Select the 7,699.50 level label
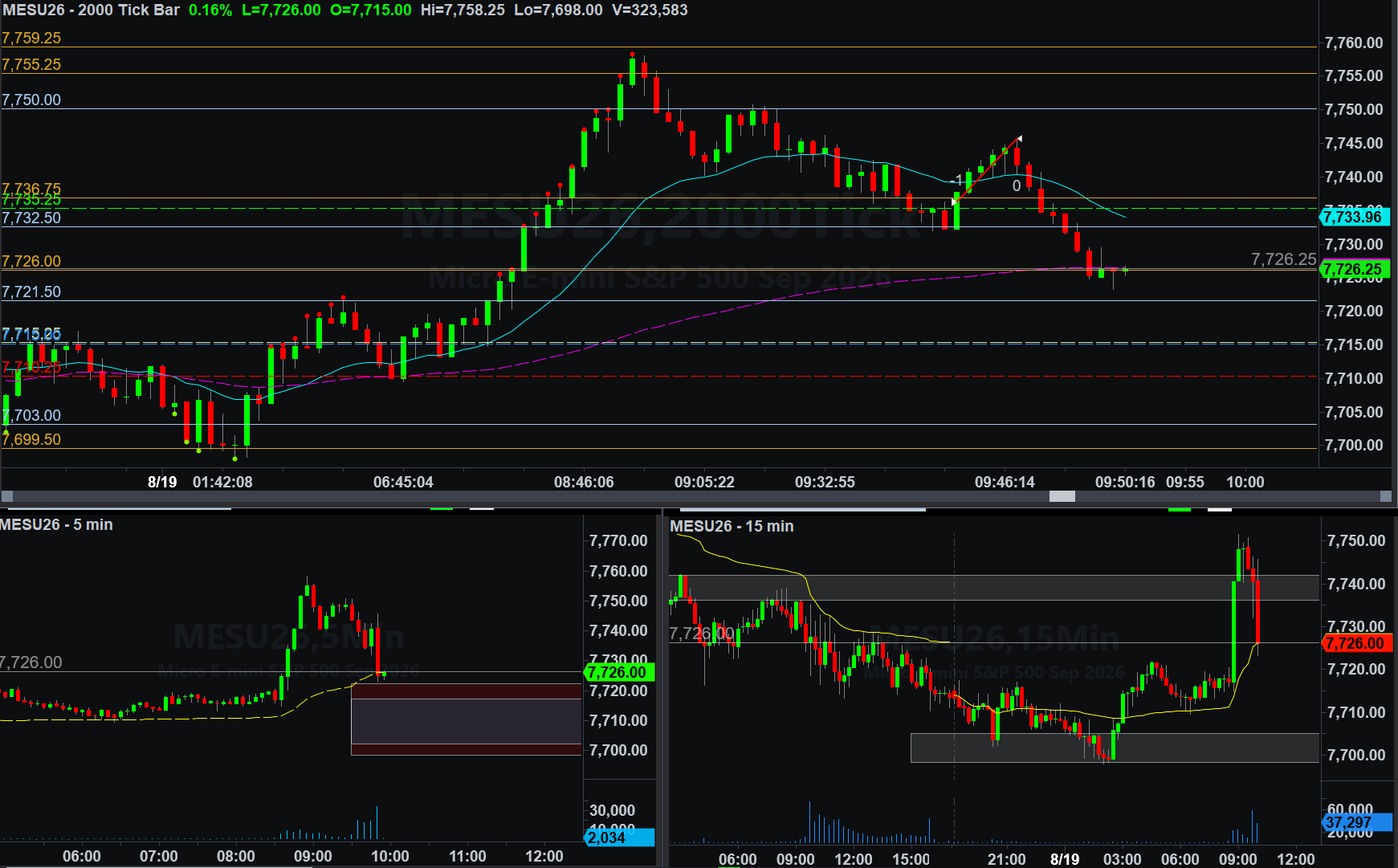 (x=31, y=439)
